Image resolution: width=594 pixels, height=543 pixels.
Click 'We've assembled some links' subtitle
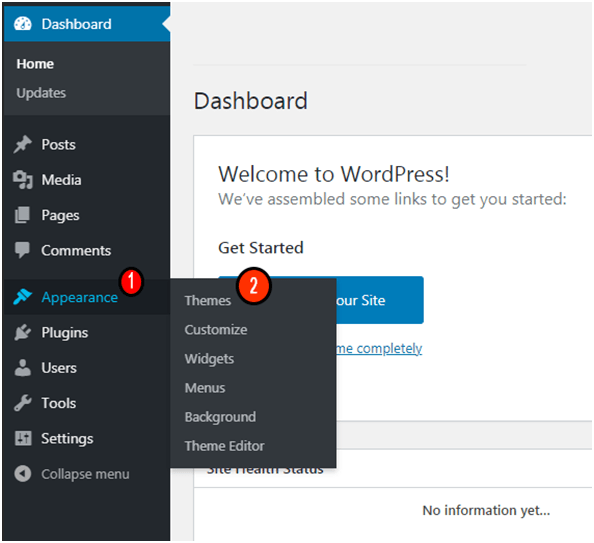pos(392,199)
